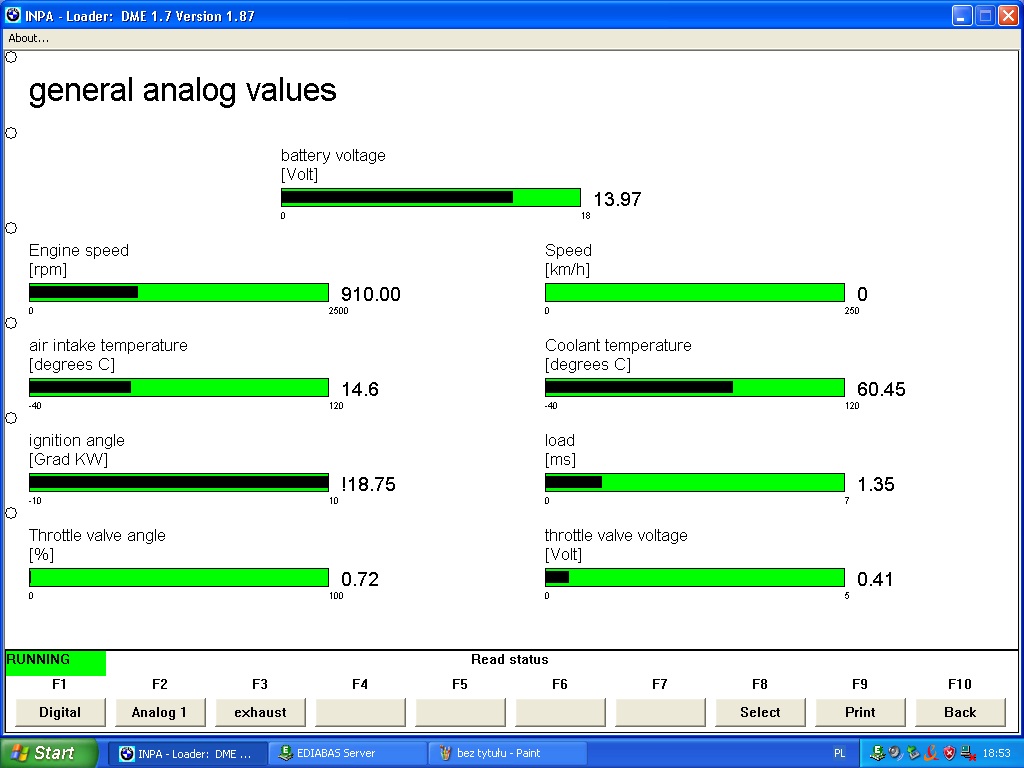The width and height of the screenshot is (1024, 768).
Task: Open the Analog 1 screen button
Action: (159, 712)
